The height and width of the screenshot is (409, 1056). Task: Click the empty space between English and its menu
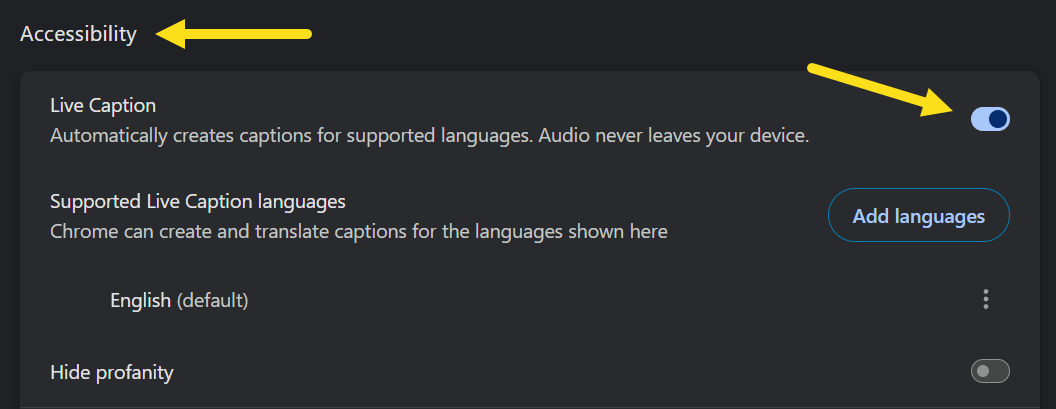pos(613,300)
